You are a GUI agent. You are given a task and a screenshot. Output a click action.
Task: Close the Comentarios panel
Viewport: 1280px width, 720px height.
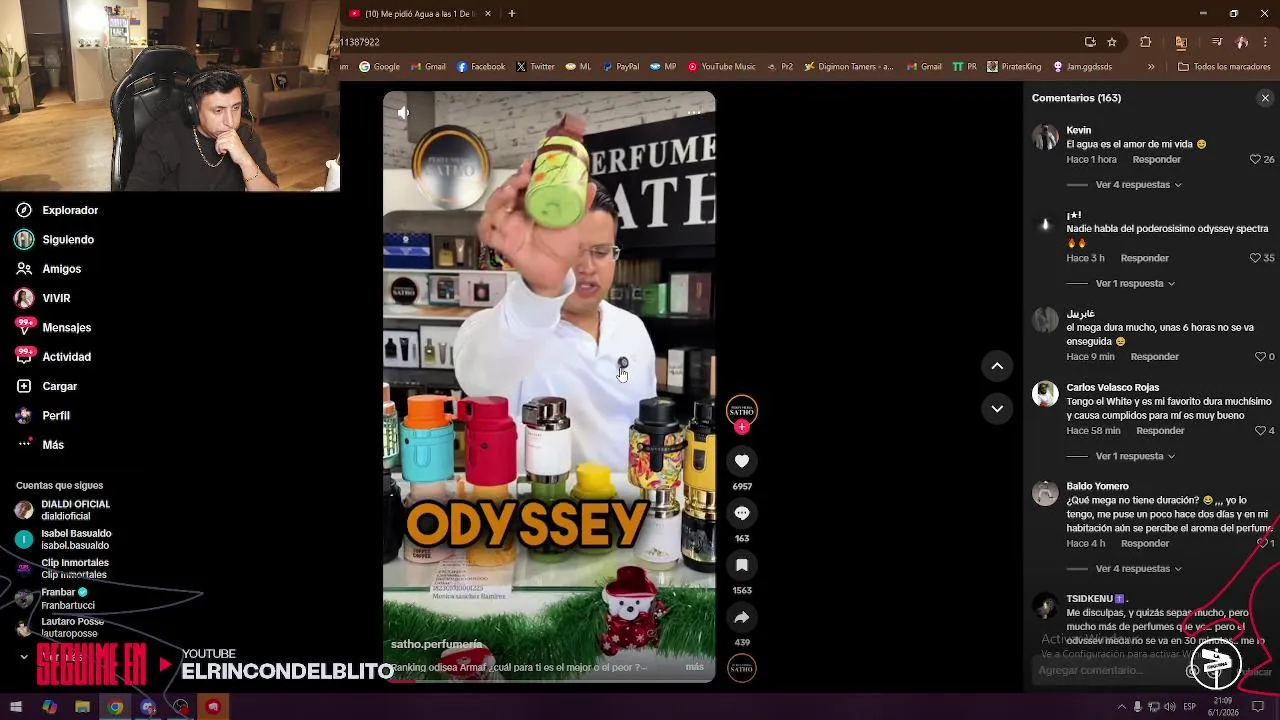[1265, 98]
